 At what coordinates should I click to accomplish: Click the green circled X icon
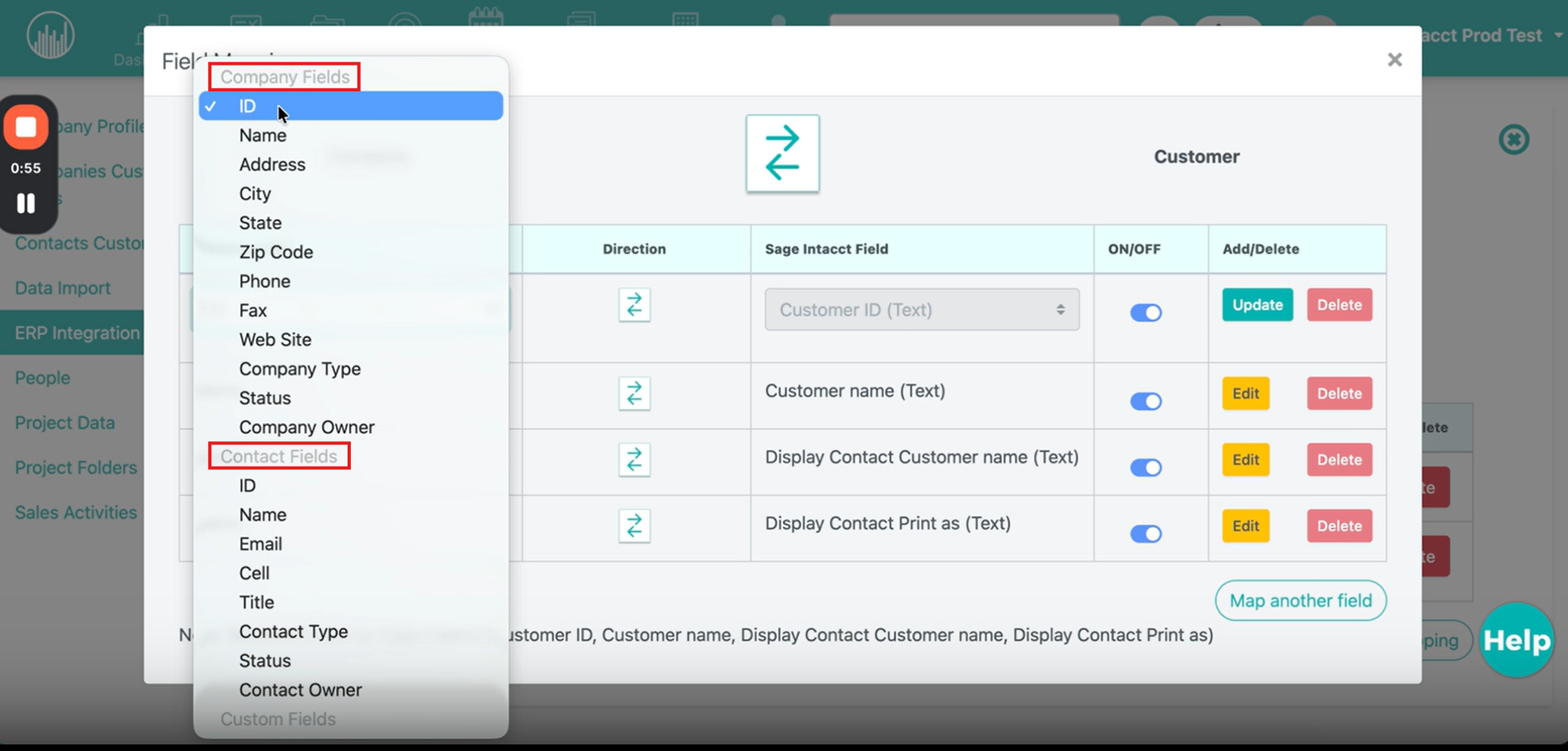pyautogui.click(x=1513, y=140)
